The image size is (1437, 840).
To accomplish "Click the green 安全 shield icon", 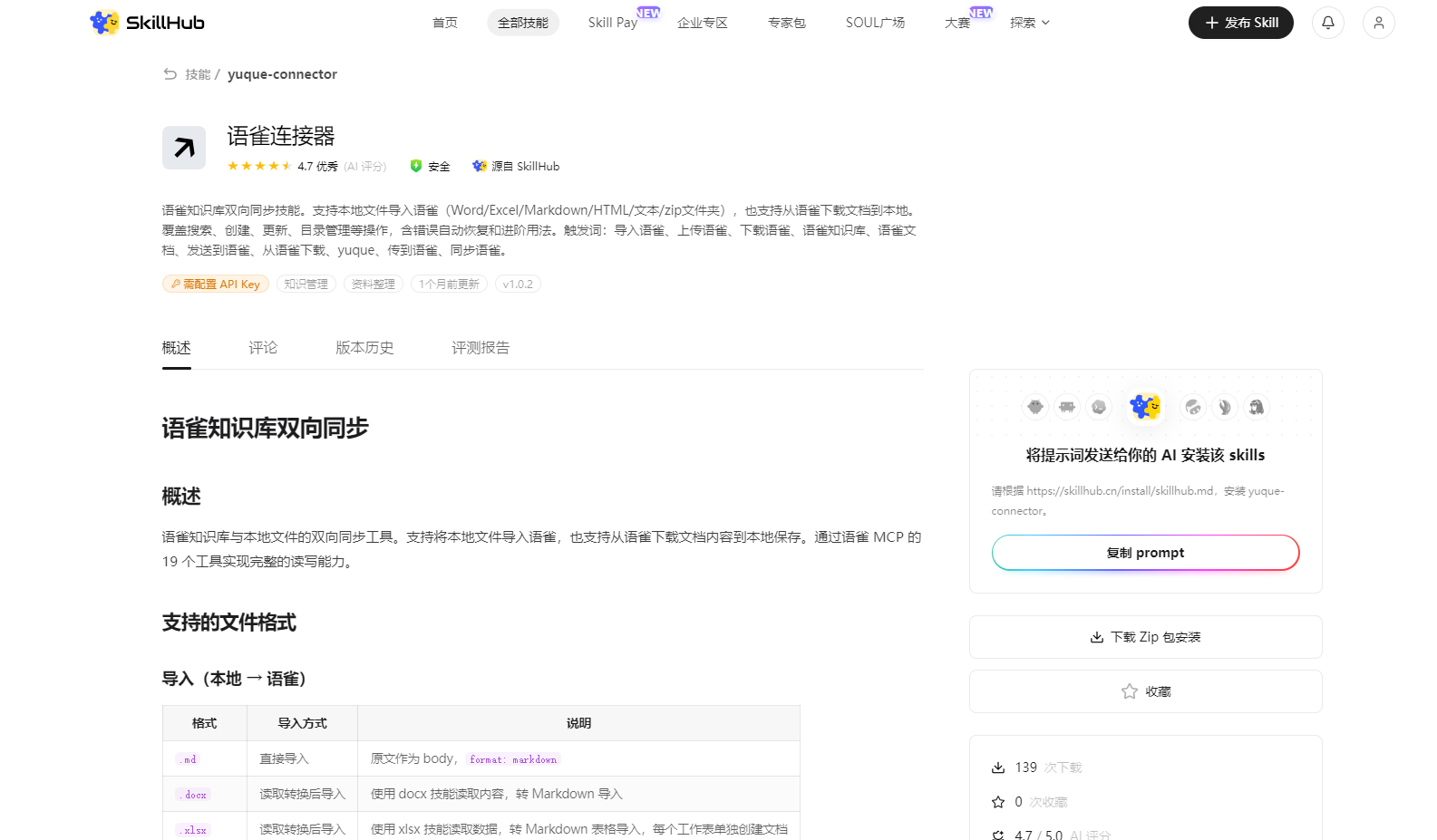I will pyautogui.click(x=416, y=166).
